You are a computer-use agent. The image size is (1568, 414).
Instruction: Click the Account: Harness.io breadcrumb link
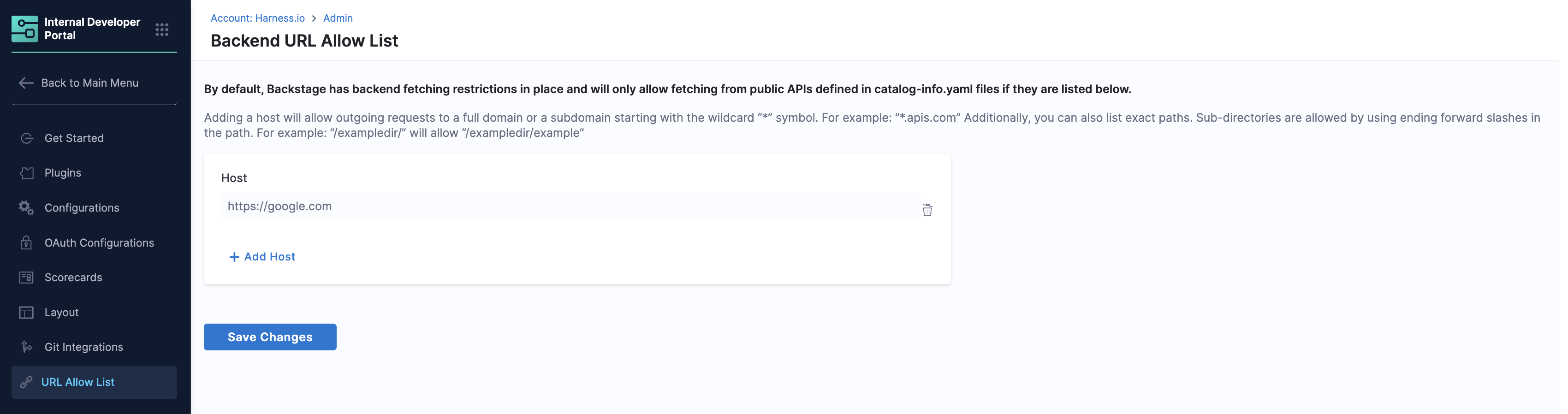pyautogui.click(x=257, y=18)
